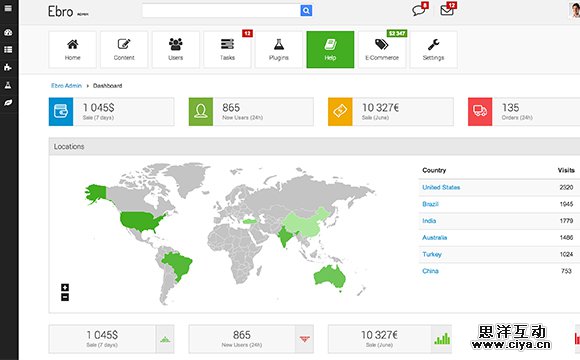Click the Ebro Admin breadcrumb link

coord(66,85)
